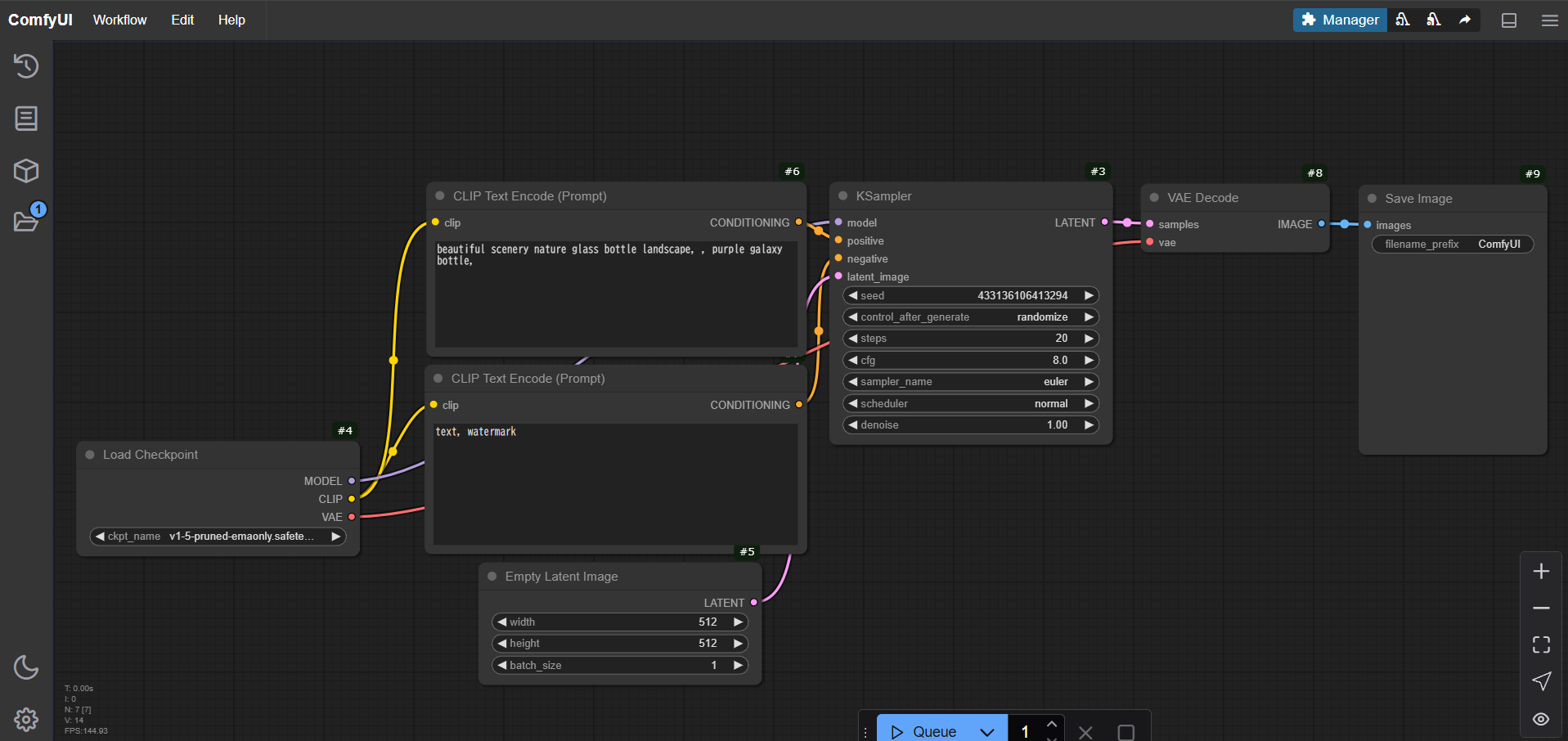The width and height of the screenshot is (1568, 741).
Task: Increase the seed with its right arrow
Action: [1089, 295]
